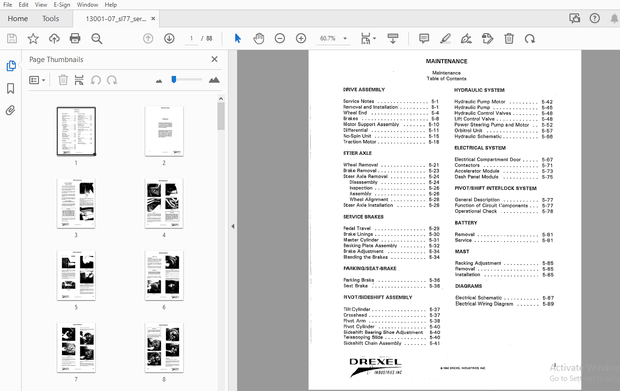Toggle the Page Thumbnails sidebar icon
This screenshot has height=391, width=620.
point(11,66)
